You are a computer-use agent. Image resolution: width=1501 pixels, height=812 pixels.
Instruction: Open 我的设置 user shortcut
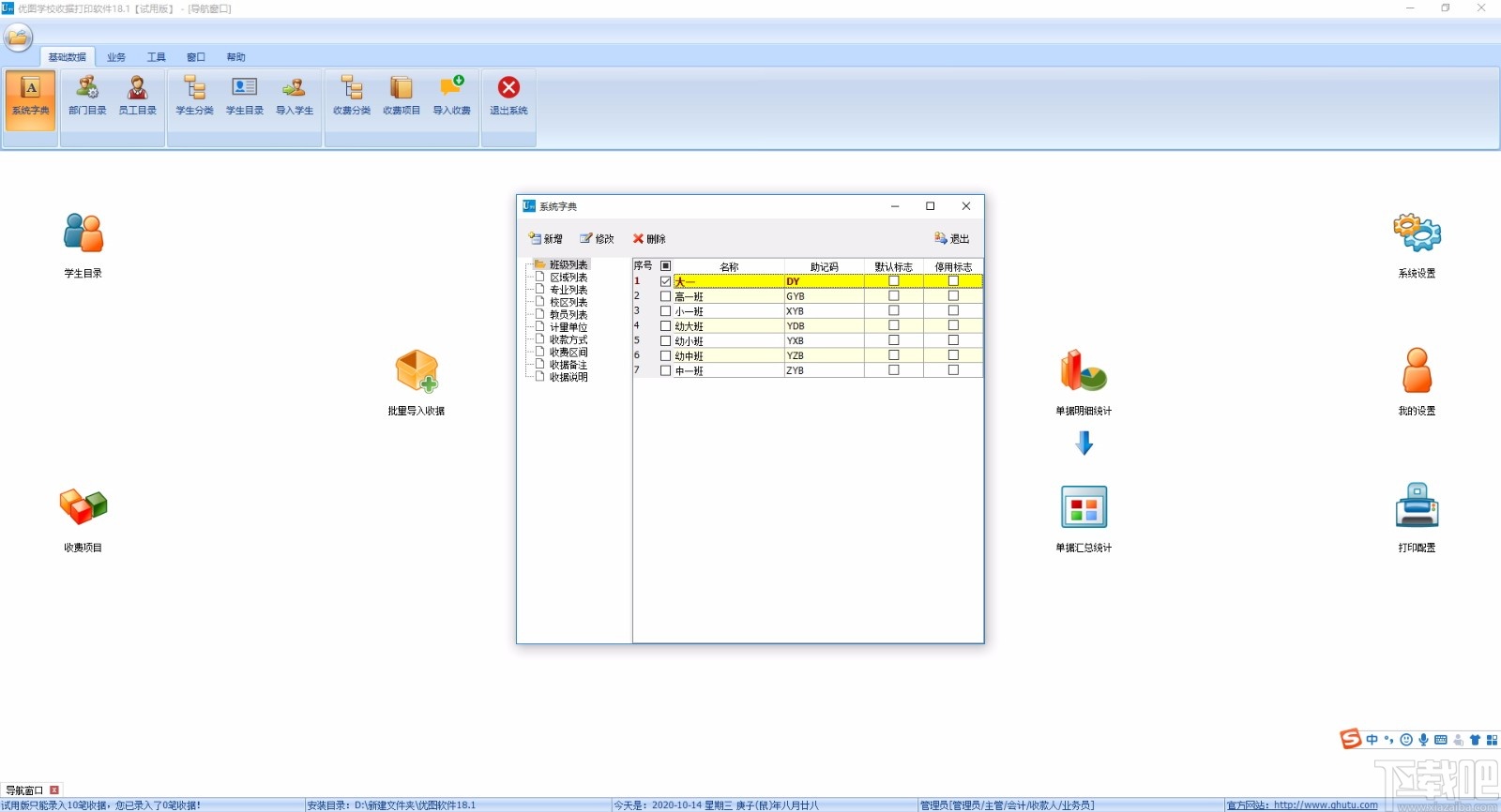1417,383
